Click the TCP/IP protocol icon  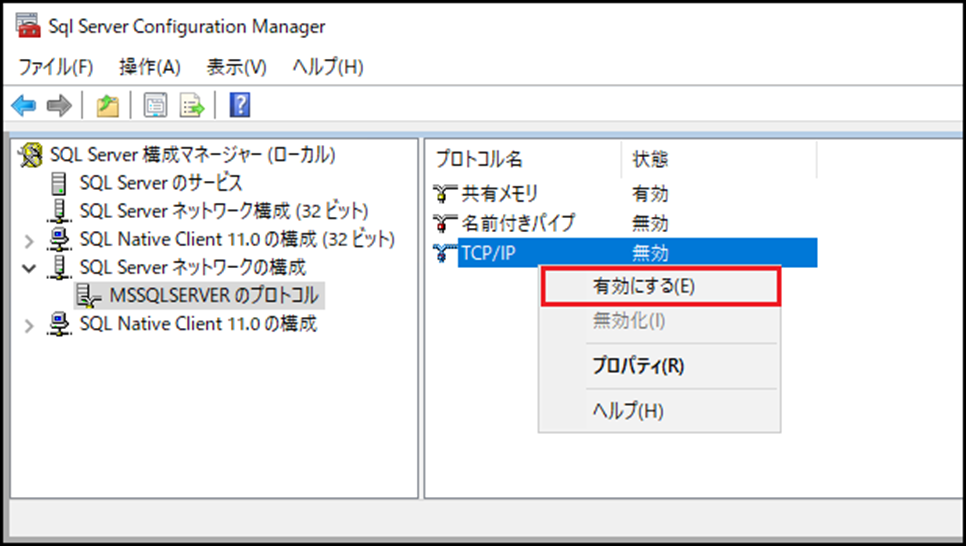point(444,253)
